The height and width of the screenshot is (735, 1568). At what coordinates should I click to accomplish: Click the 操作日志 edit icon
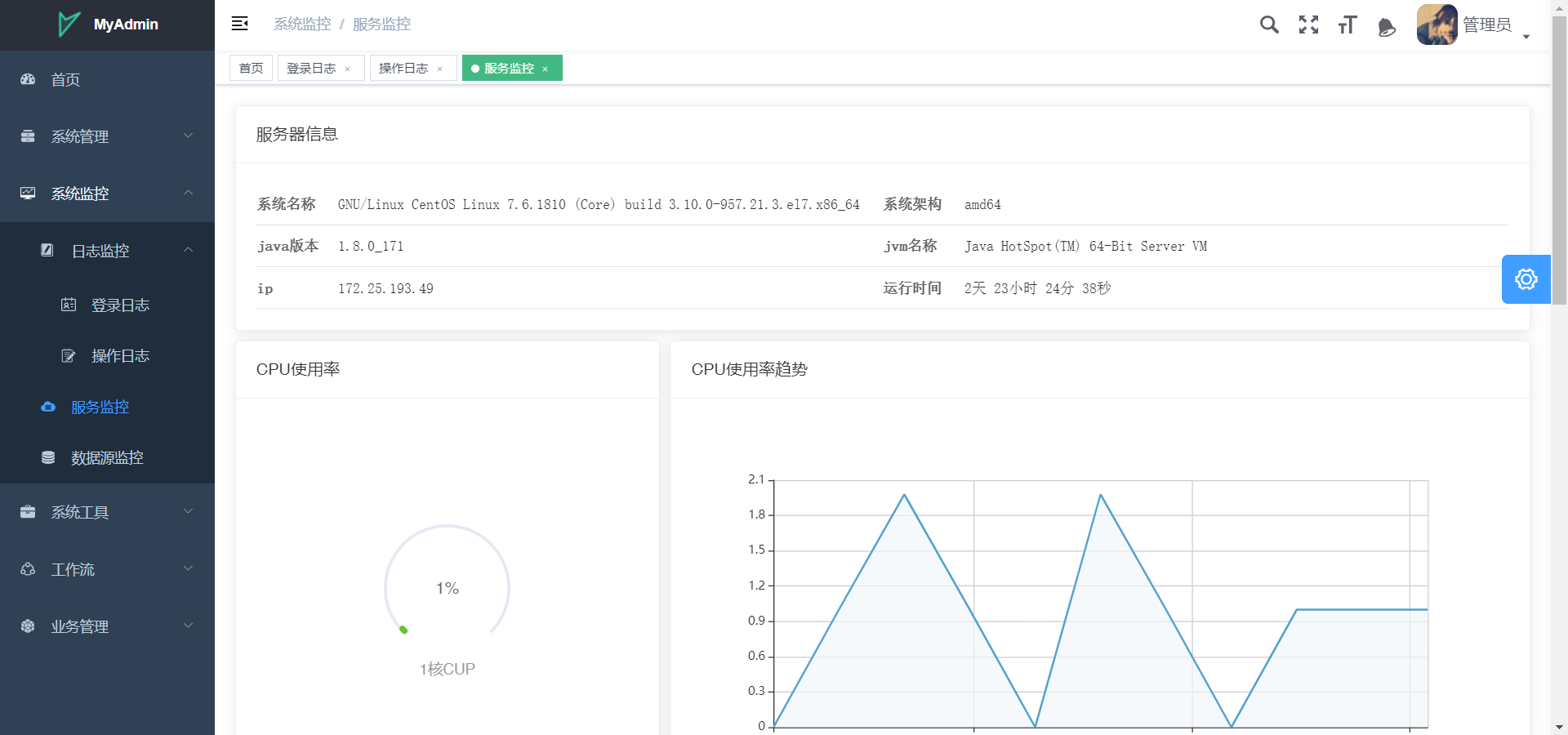tap(69, 355)
